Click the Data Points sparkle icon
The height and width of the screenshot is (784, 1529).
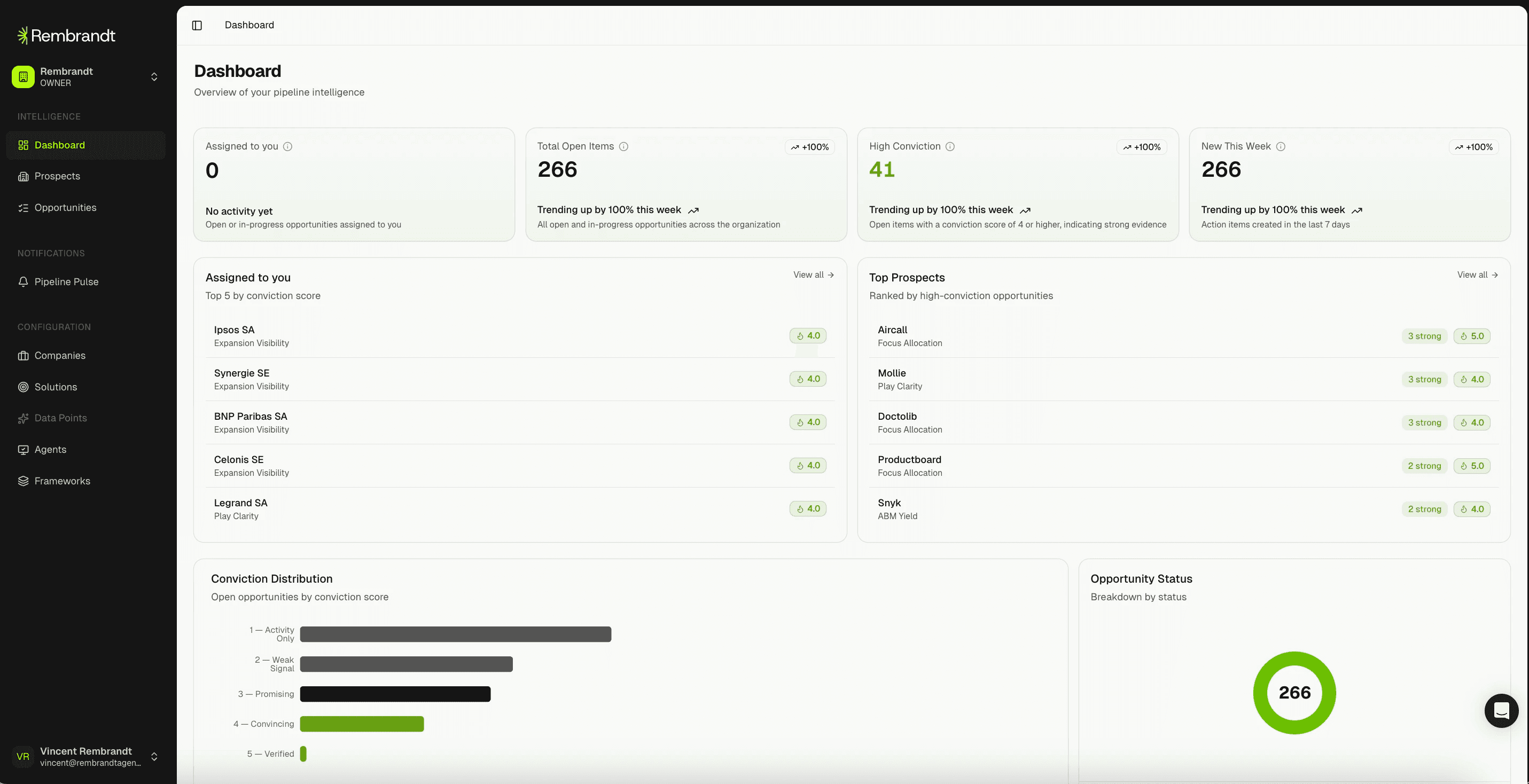(x=23, y=418)
